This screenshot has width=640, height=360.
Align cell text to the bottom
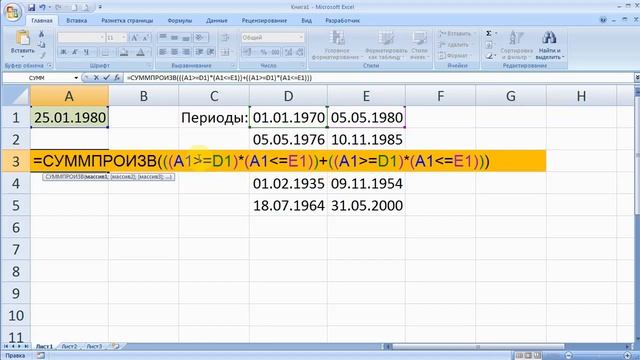(186, 38)
